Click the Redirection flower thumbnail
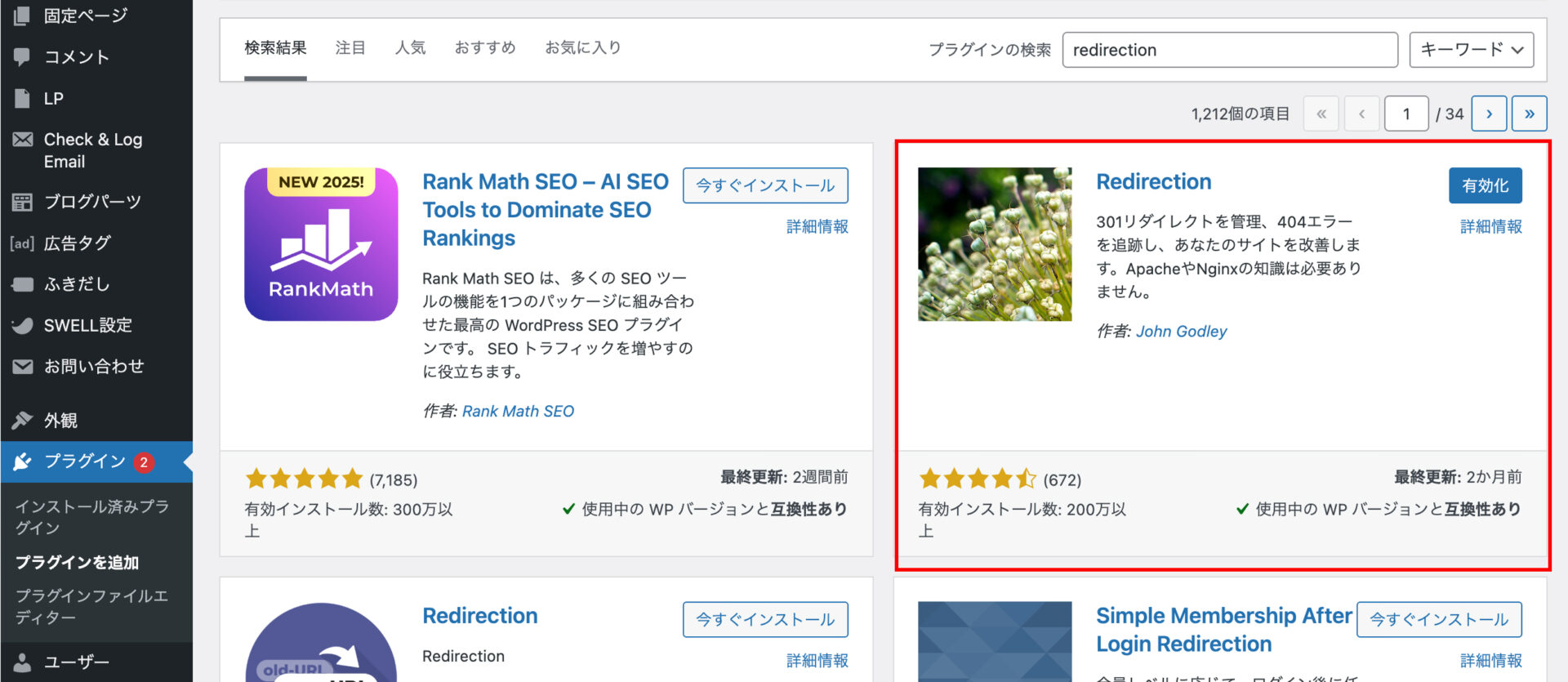 [995, 244]
